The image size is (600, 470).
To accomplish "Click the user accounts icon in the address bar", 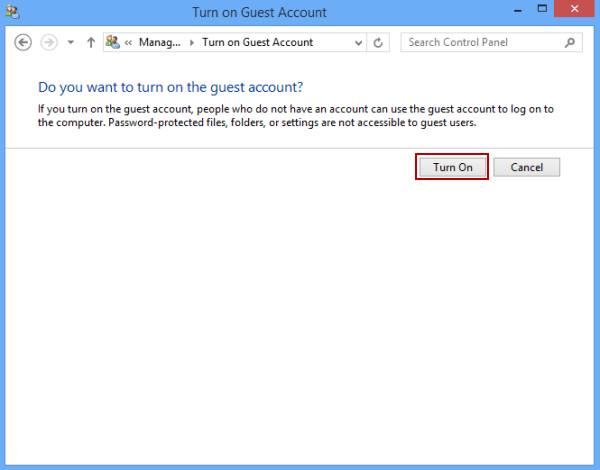I will coord(113,43).
